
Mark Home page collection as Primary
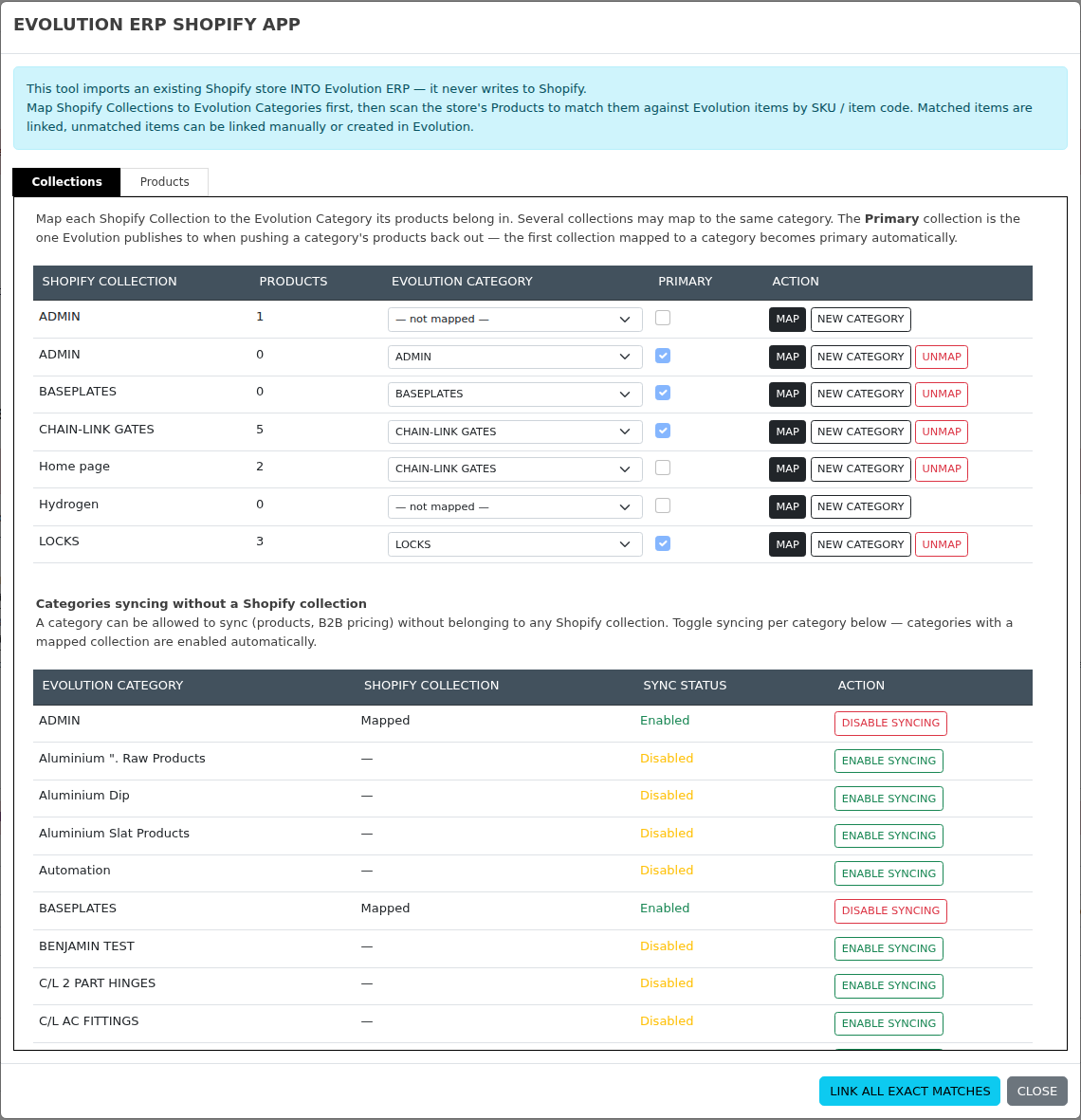tap(663, 468)
